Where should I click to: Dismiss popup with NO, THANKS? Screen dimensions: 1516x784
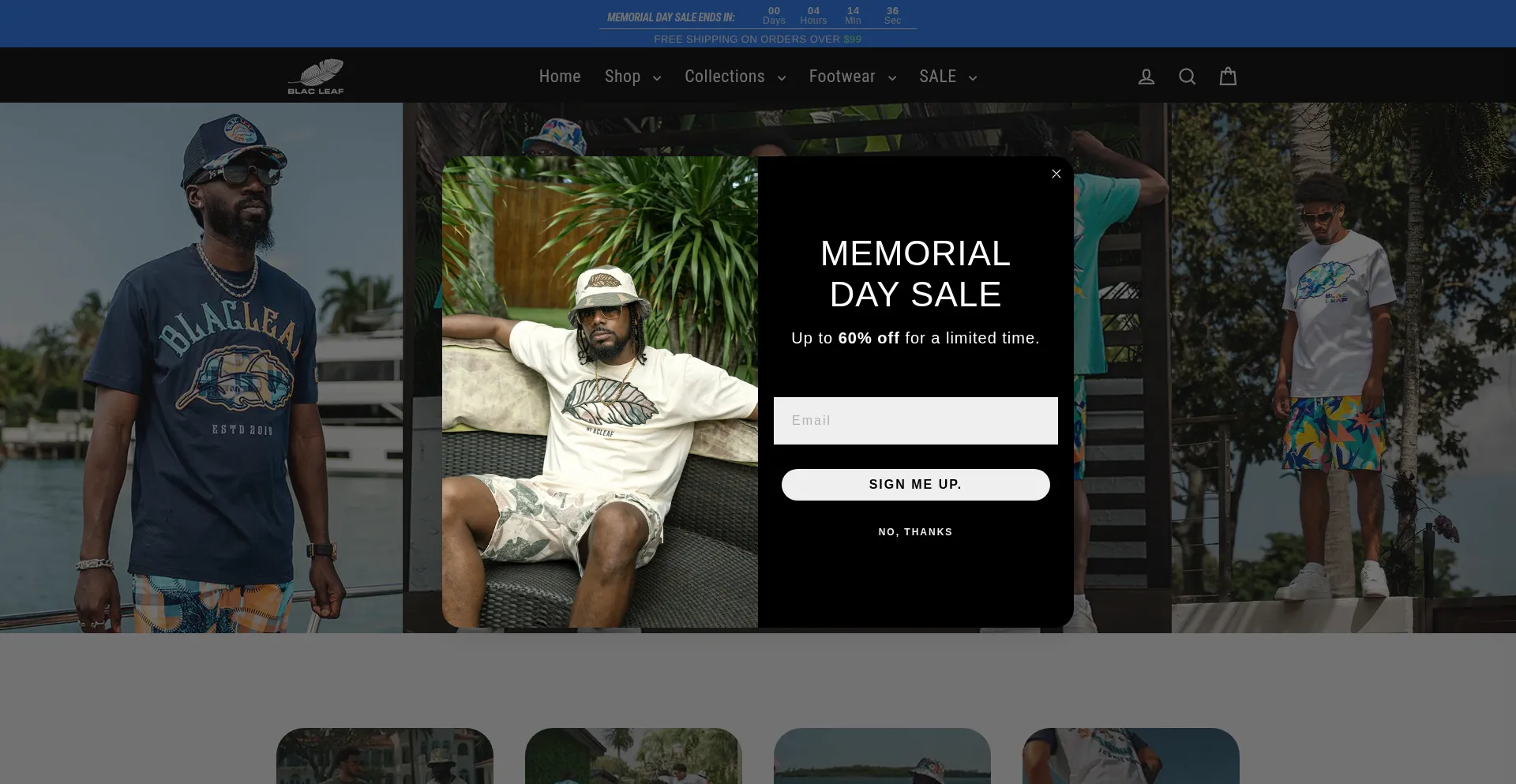point(916,532)
